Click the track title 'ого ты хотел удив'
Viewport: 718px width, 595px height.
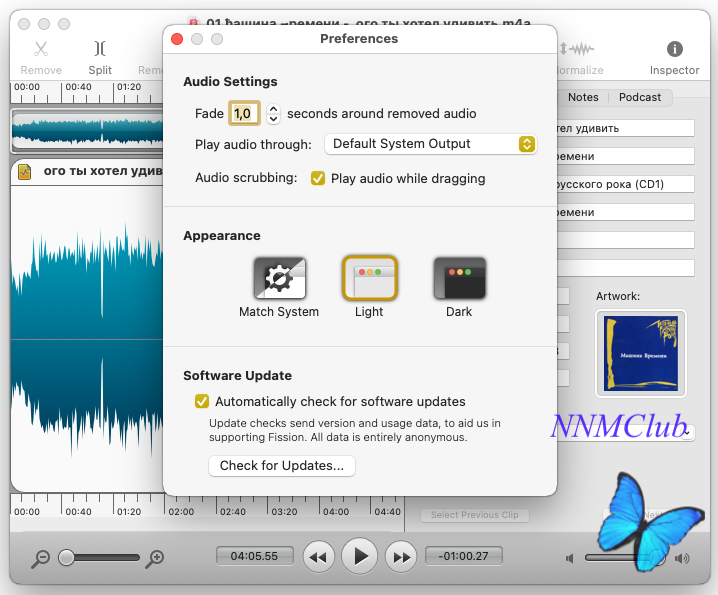coord(103,171)
